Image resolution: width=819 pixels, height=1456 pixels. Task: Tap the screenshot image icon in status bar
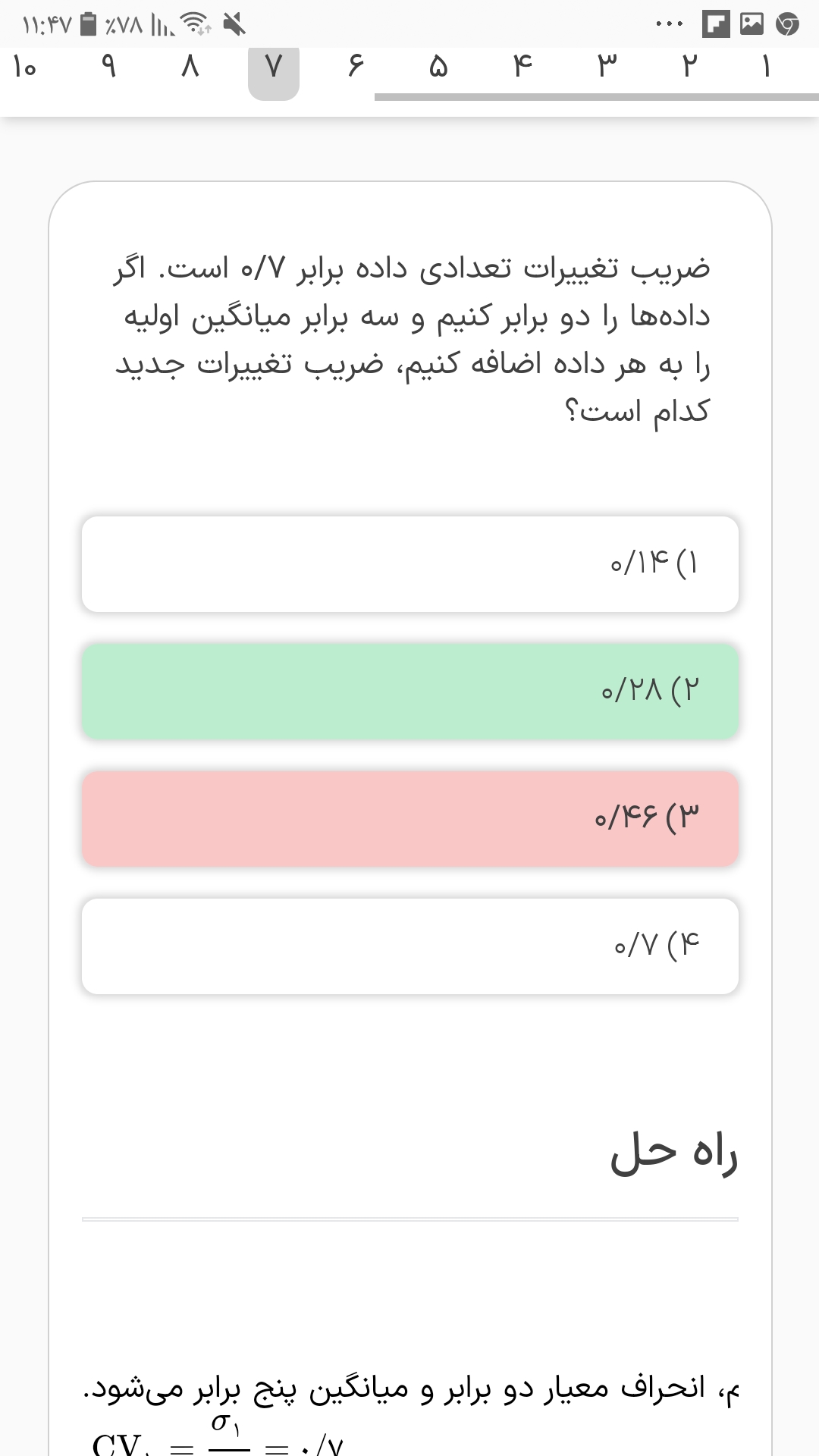click(x=752, y=24)
